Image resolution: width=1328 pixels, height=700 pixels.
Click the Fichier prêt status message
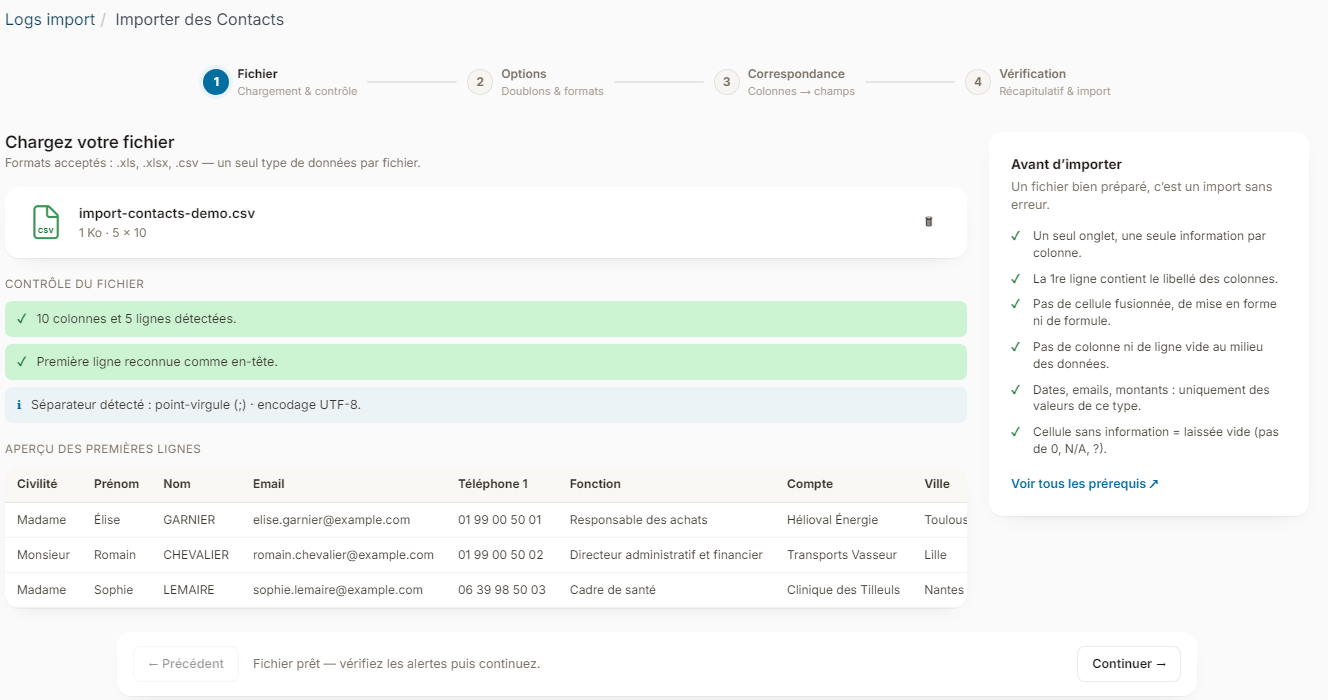point(396,664)
